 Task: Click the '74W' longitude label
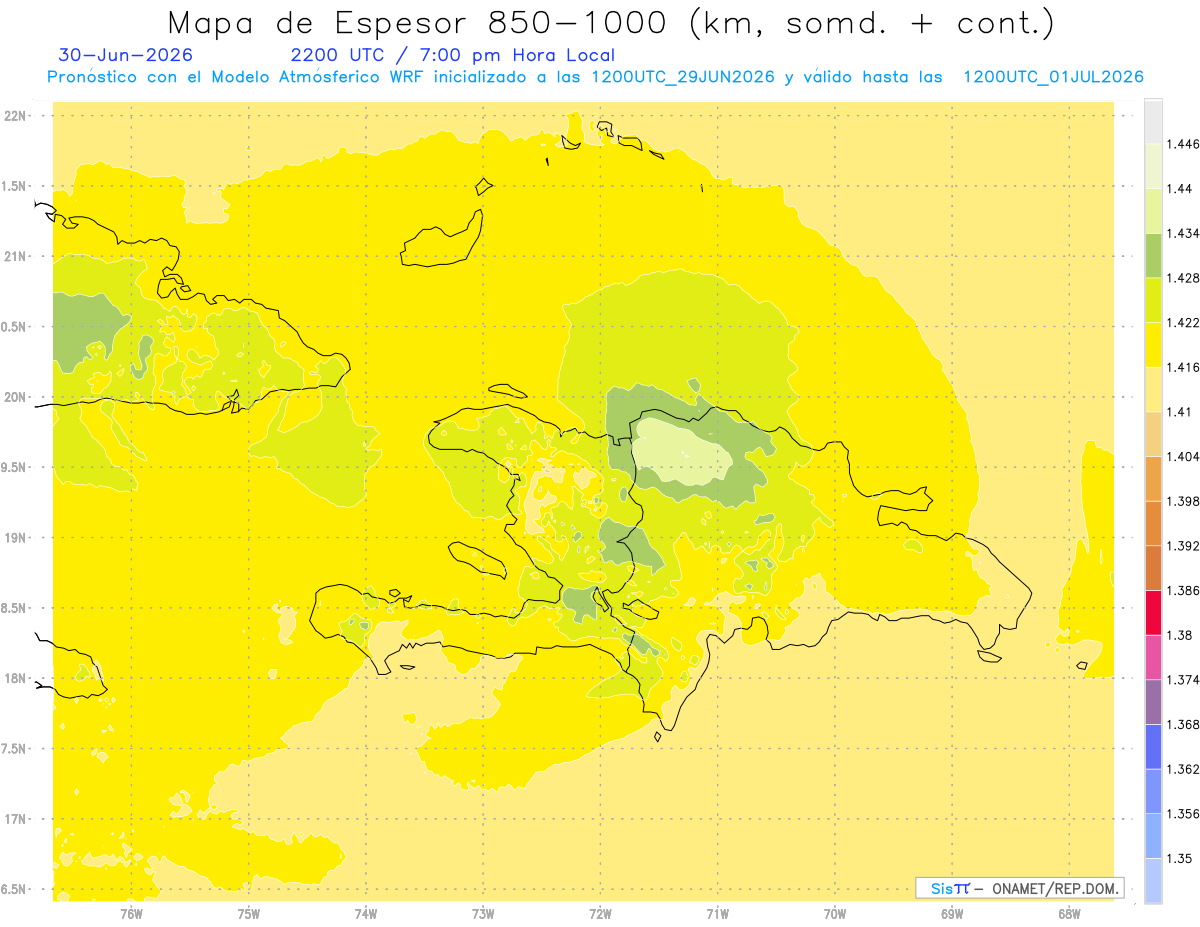[x=365, y=914]
